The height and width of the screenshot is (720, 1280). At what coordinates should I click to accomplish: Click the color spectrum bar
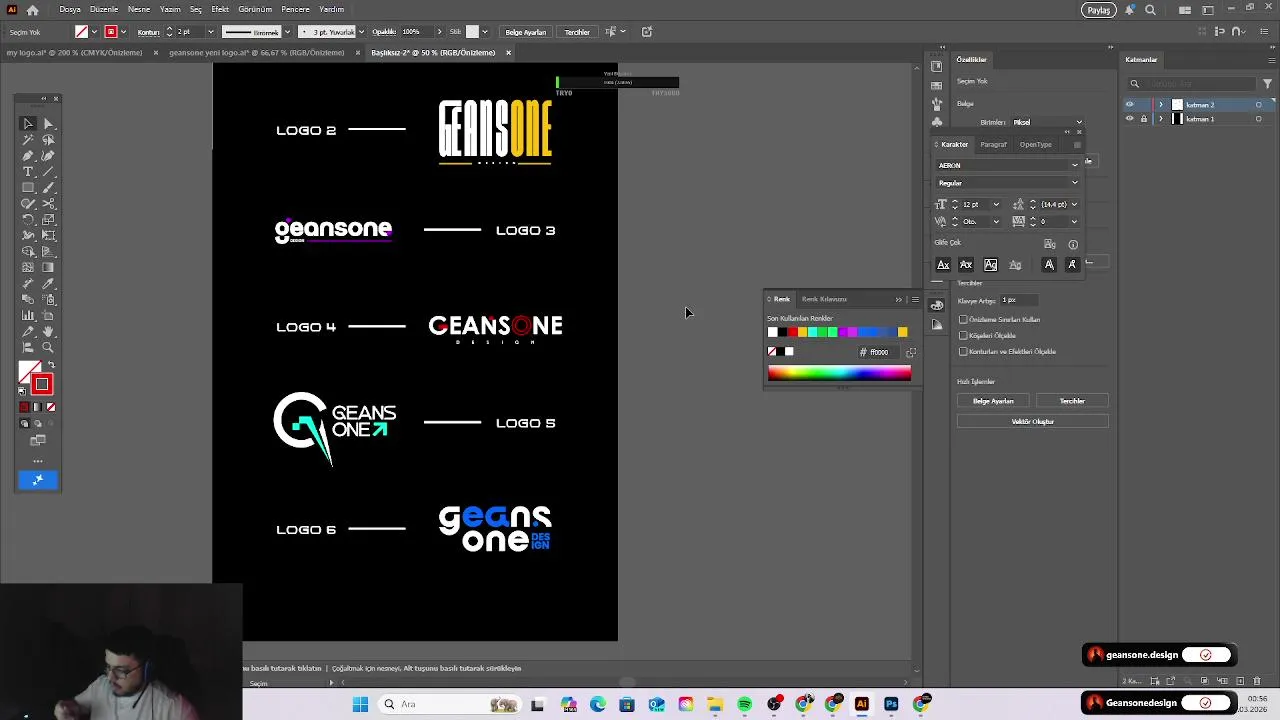[x=839, y=374]
